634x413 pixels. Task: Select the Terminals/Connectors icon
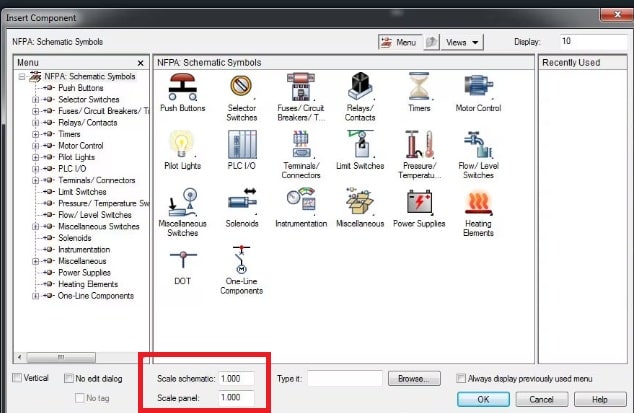click(x=301, y=144)
